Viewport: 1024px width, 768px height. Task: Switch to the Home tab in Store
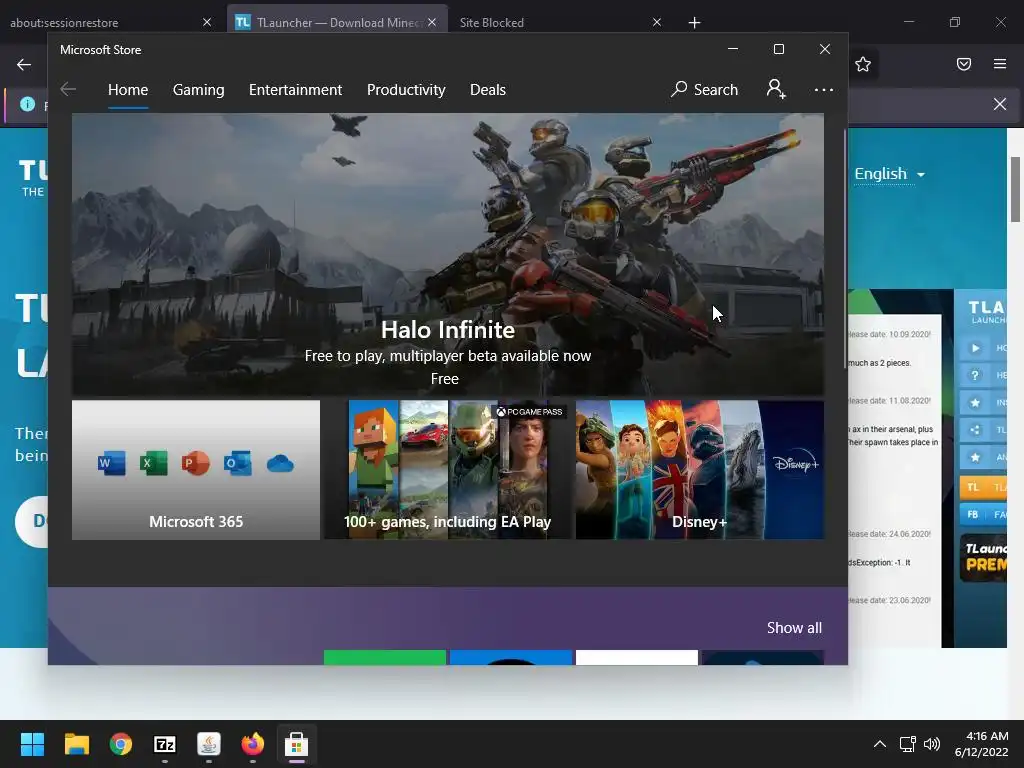coord(128,89)
